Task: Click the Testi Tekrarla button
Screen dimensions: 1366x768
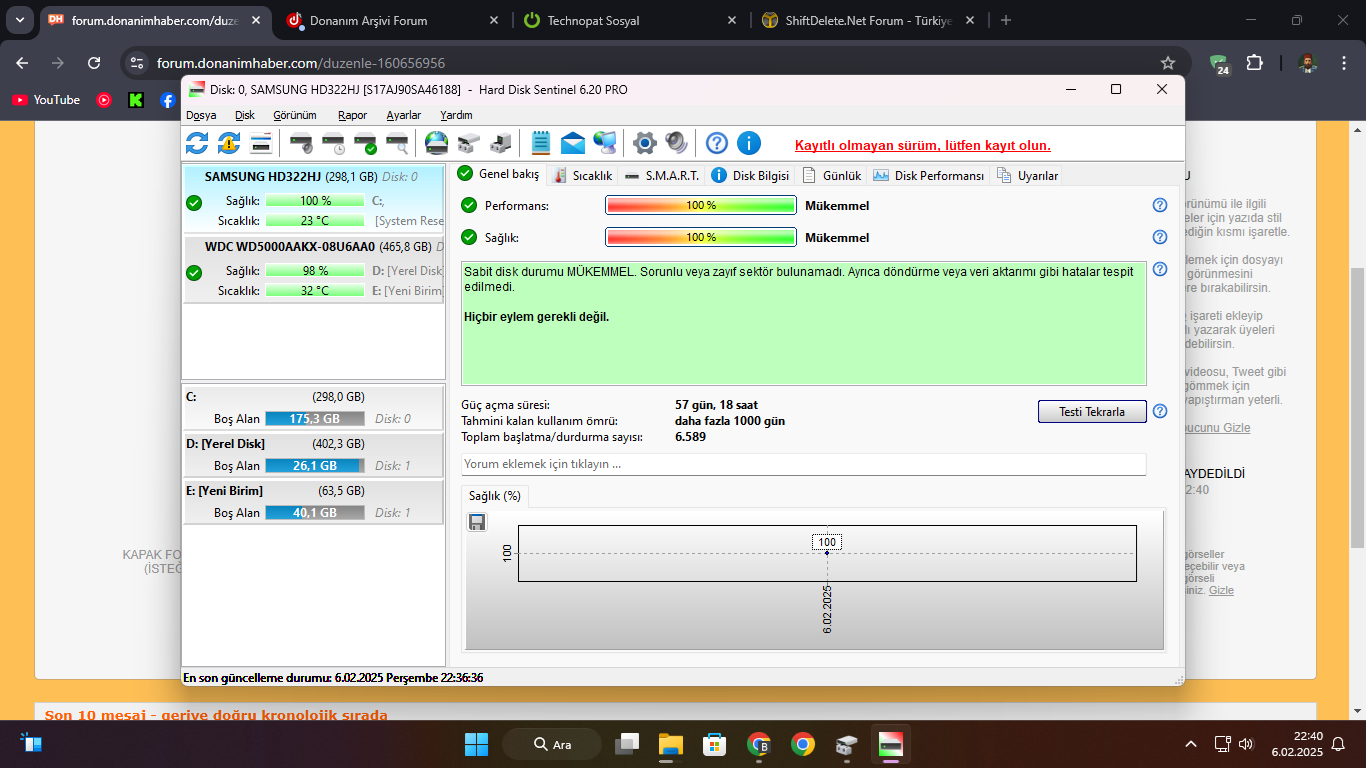Action: [1092, 411]
